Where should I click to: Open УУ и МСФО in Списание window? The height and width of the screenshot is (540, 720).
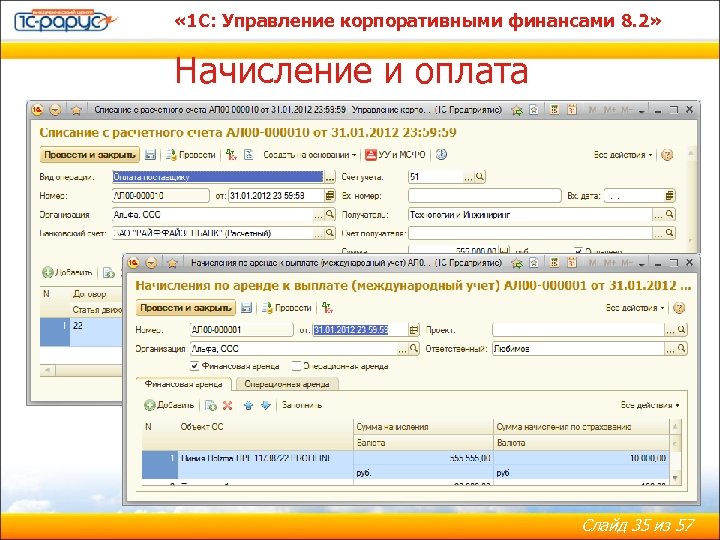pyautogui.click(x=395, y=155)
